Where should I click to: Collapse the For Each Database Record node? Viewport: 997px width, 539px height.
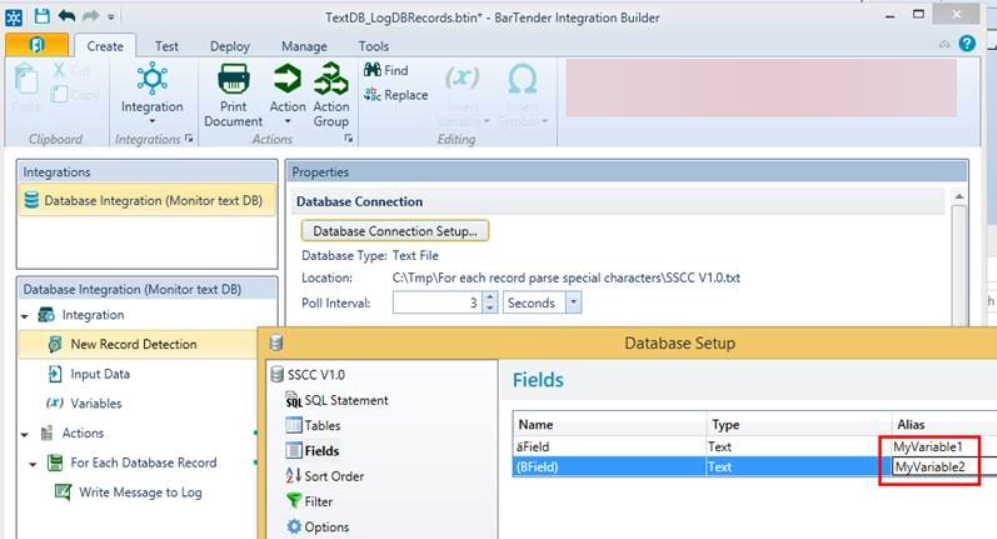(33, 464)
